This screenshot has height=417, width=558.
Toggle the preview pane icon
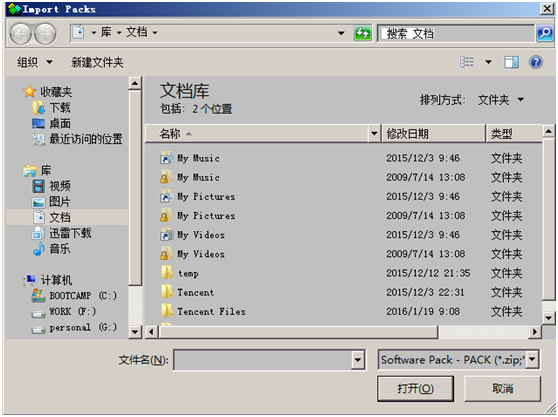coord(511,63)
